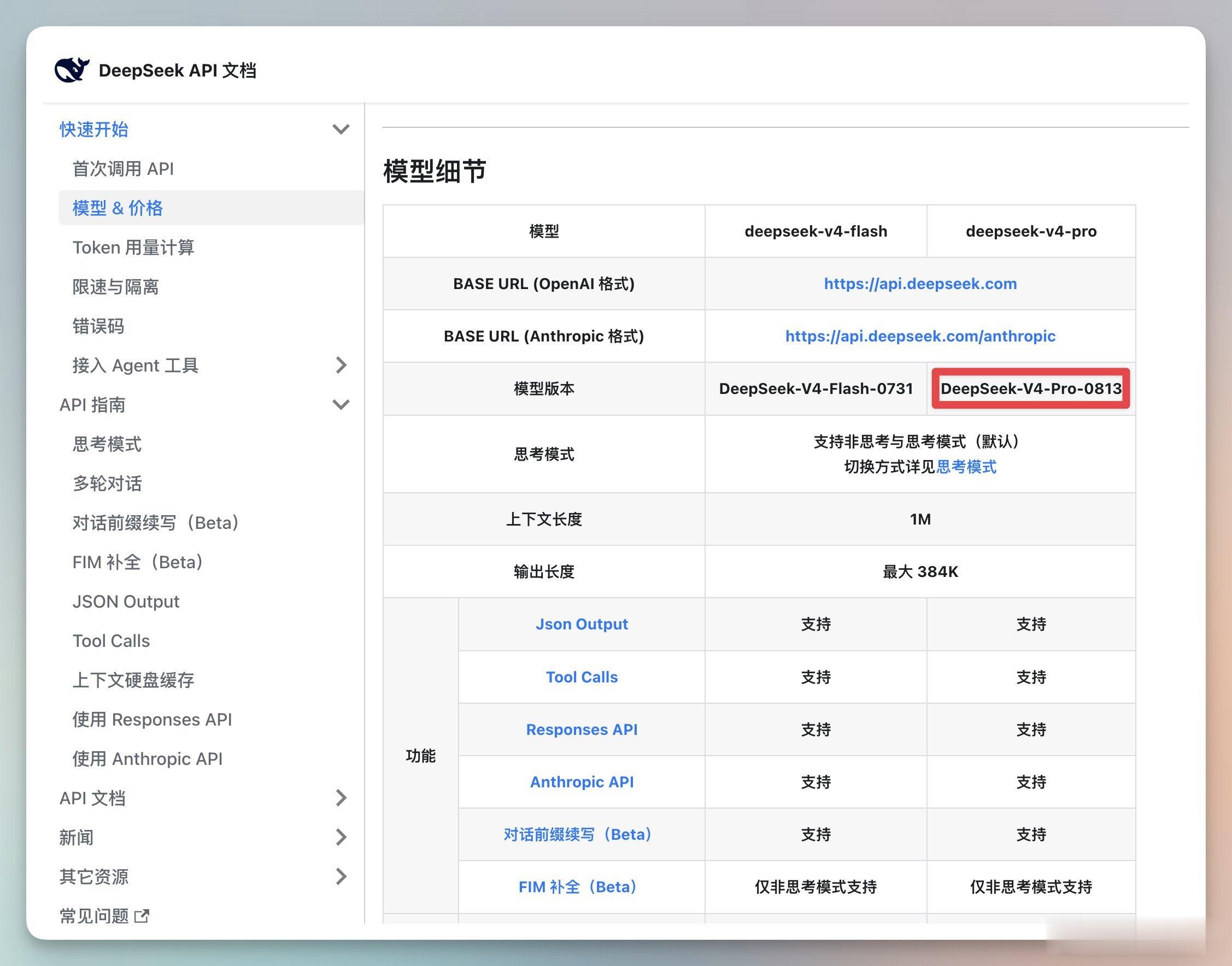This screenshot has width=1232, height=966.
Task: Open 常见问题 external page
Action: 94,916
